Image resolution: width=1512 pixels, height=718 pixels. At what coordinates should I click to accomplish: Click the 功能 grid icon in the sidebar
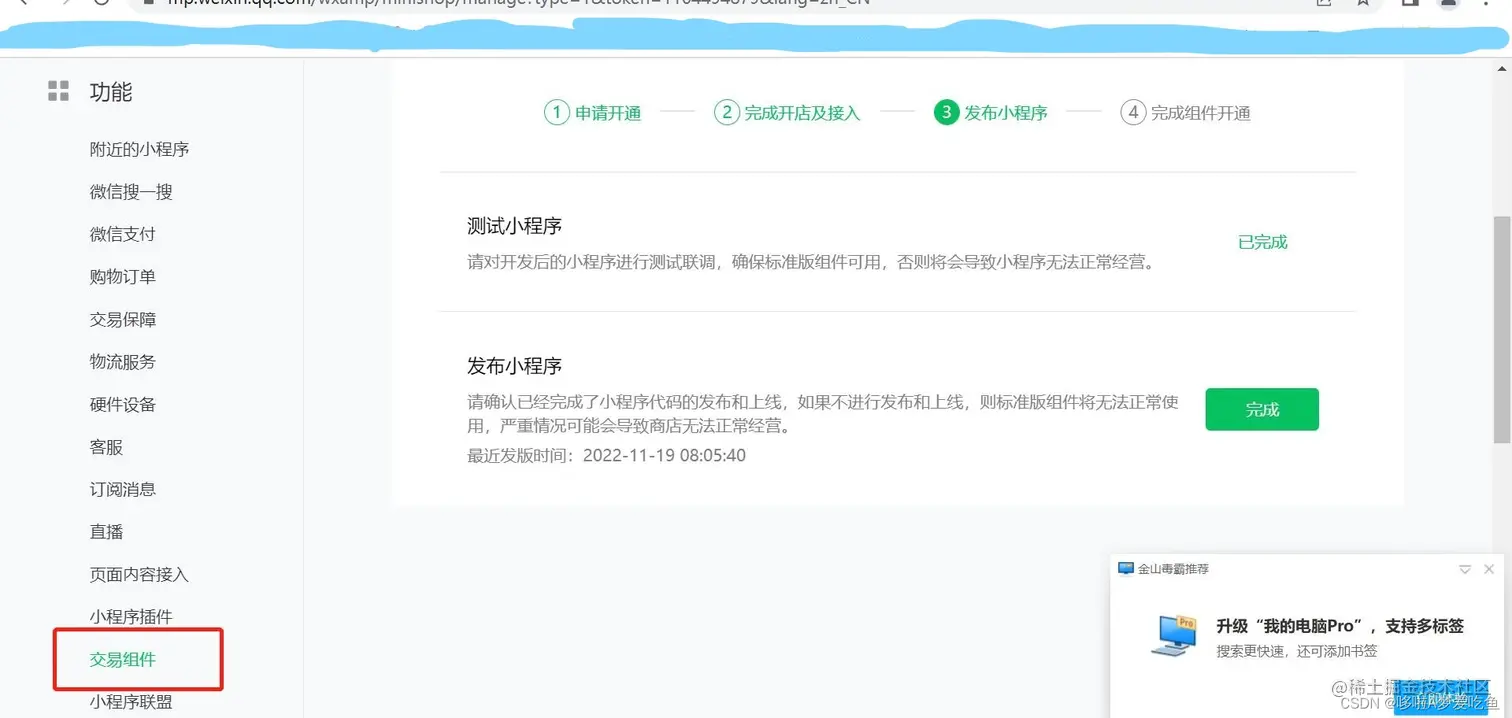point(57,92)
